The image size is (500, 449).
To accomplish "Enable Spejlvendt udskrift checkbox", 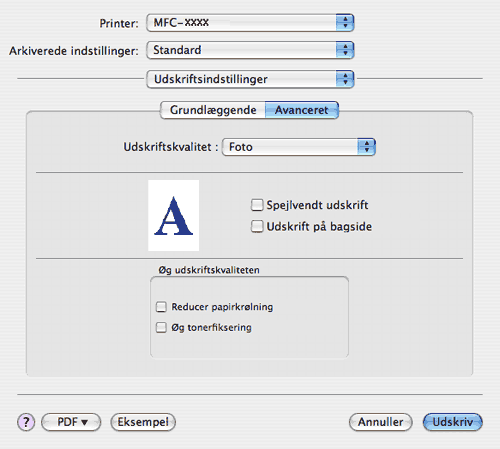I will (x=257, y=205).
